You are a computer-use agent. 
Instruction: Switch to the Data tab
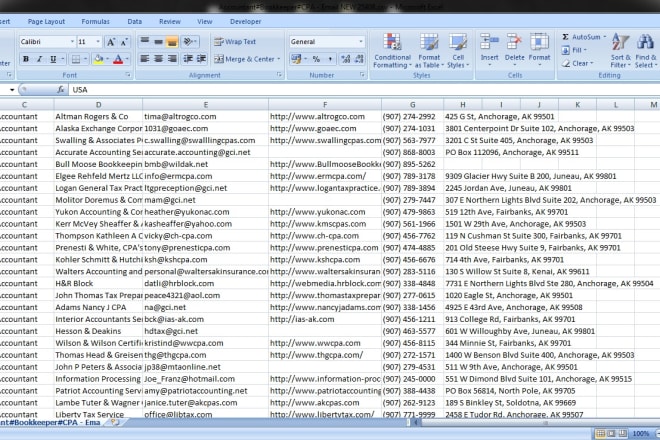(x=135, y=21)
